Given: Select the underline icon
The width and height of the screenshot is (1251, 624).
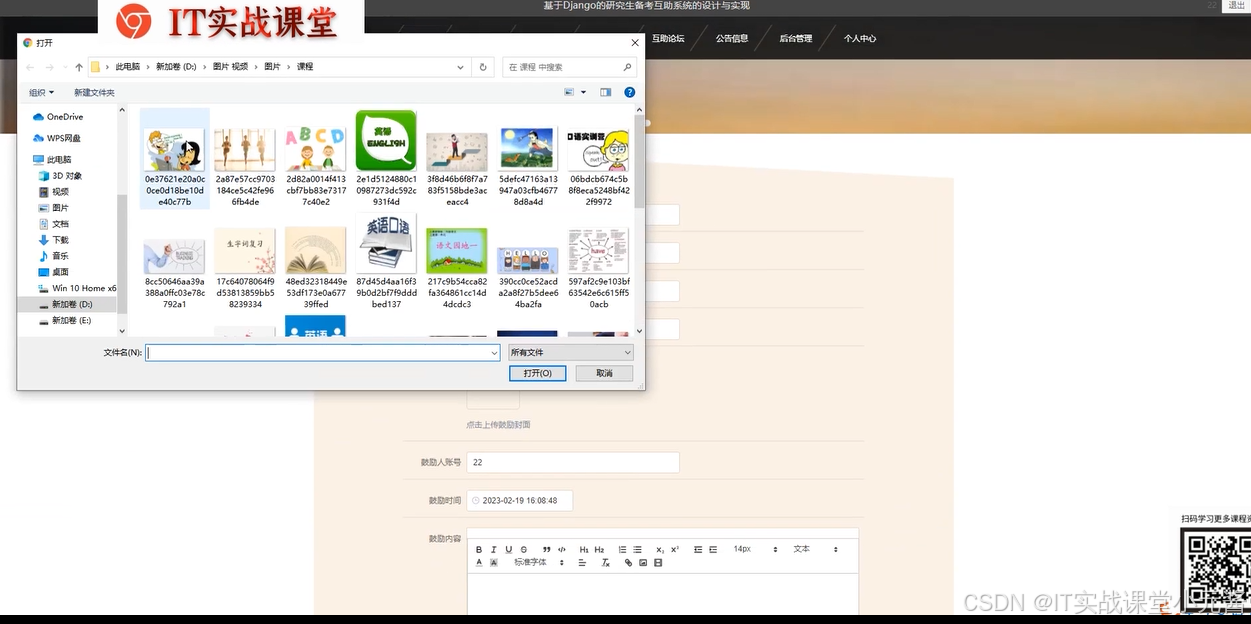Looking at the screenshot, I should (x=508, y=549).
